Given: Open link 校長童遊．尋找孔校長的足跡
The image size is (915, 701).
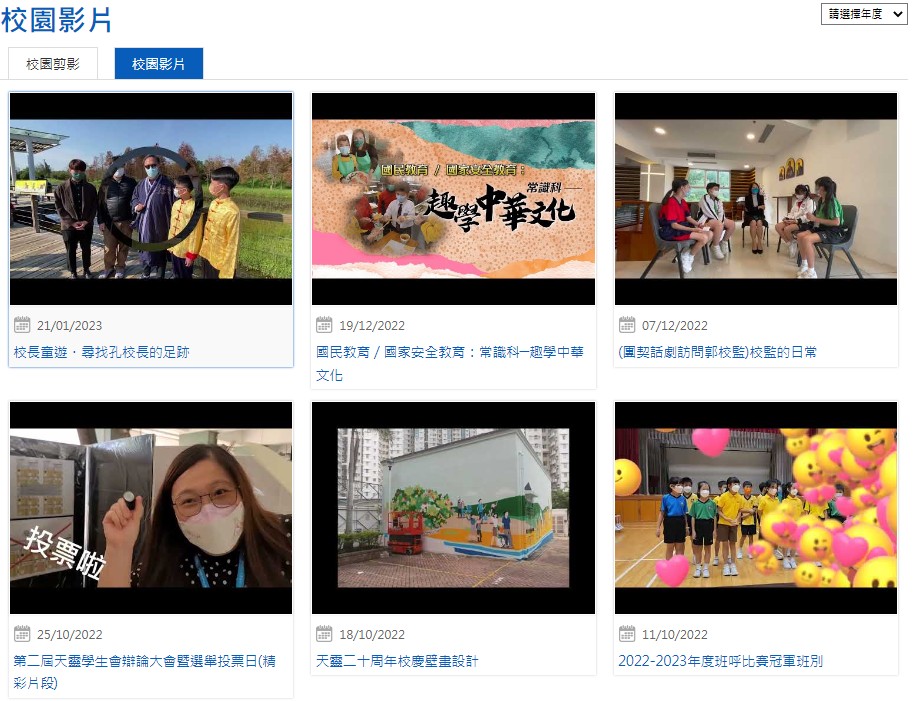Looking at the screenshot, I should pyautogui.click(x=101, y=352).
